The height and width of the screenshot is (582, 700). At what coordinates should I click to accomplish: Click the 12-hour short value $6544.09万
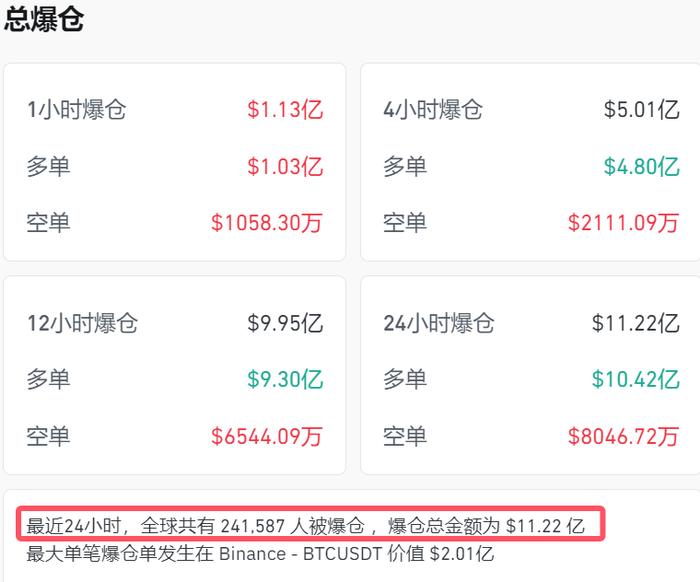pos(267,436)
